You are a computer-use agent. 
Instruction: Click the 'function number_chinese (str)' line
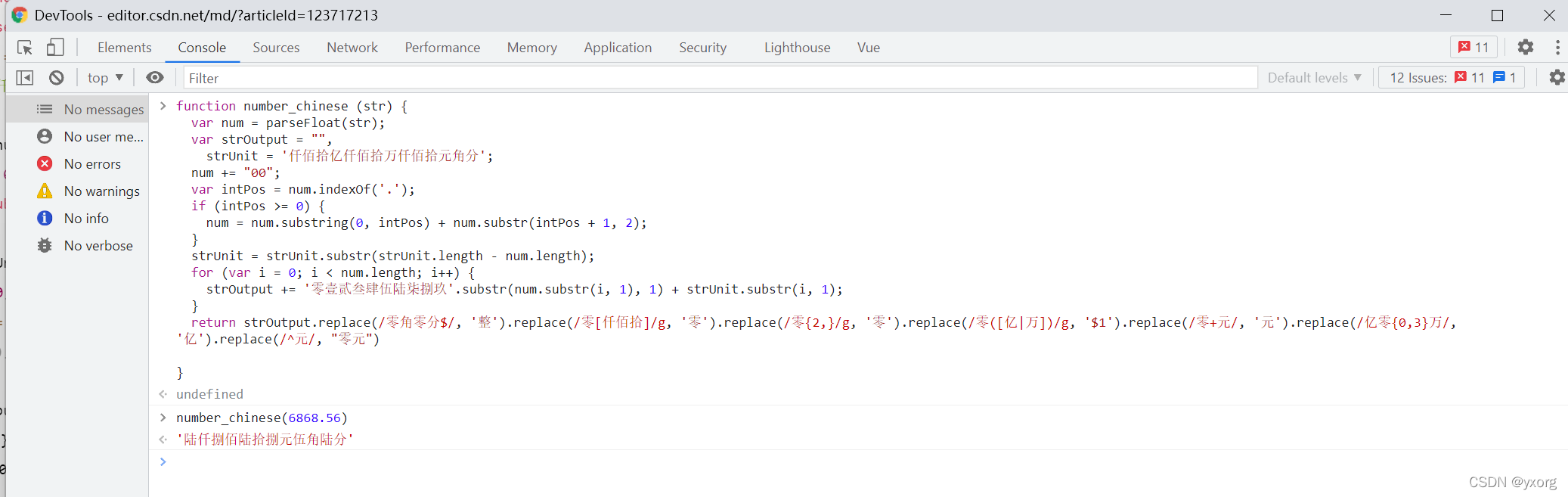pos(292,106)
